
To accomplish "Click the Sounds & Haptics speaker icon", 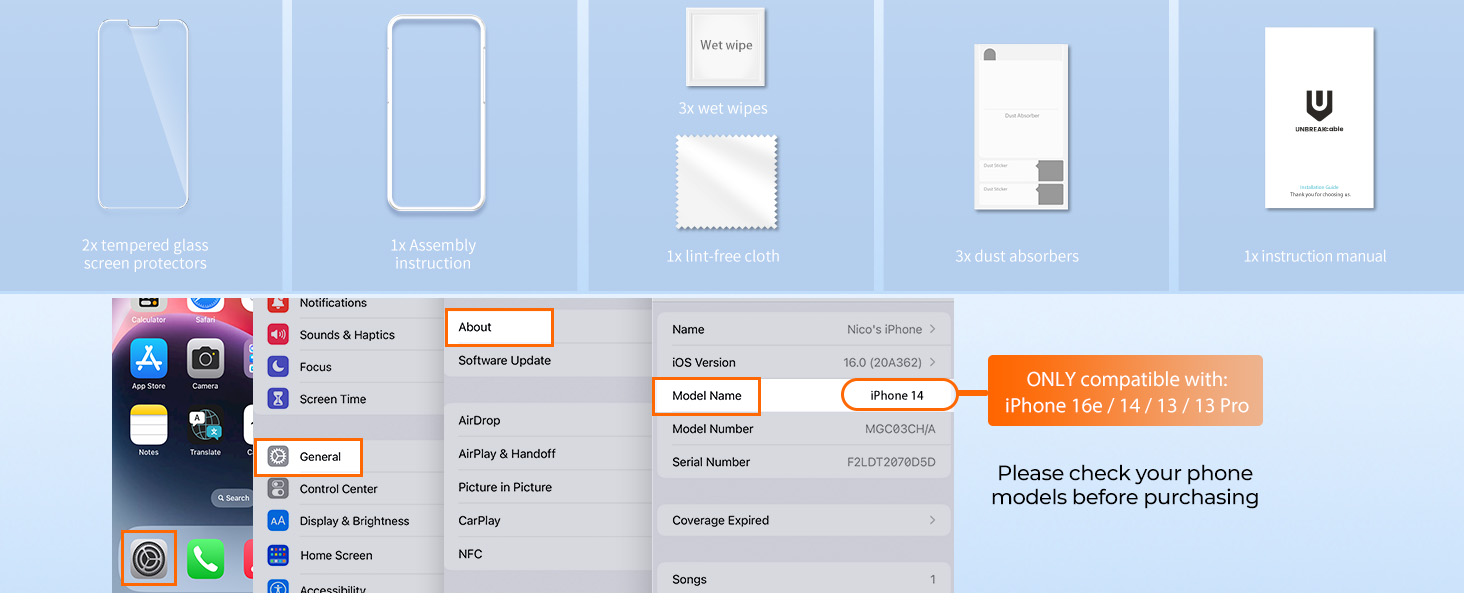I will point(278,335).
